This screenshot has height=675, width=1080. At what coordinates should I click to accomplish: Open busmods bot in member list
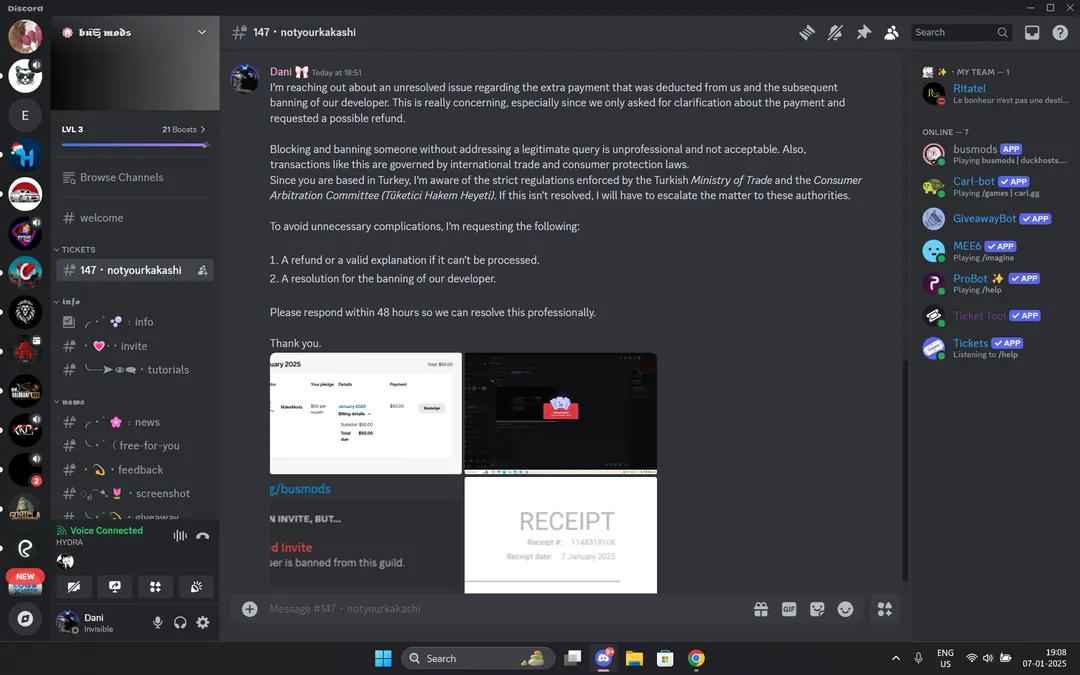point(994,154)
